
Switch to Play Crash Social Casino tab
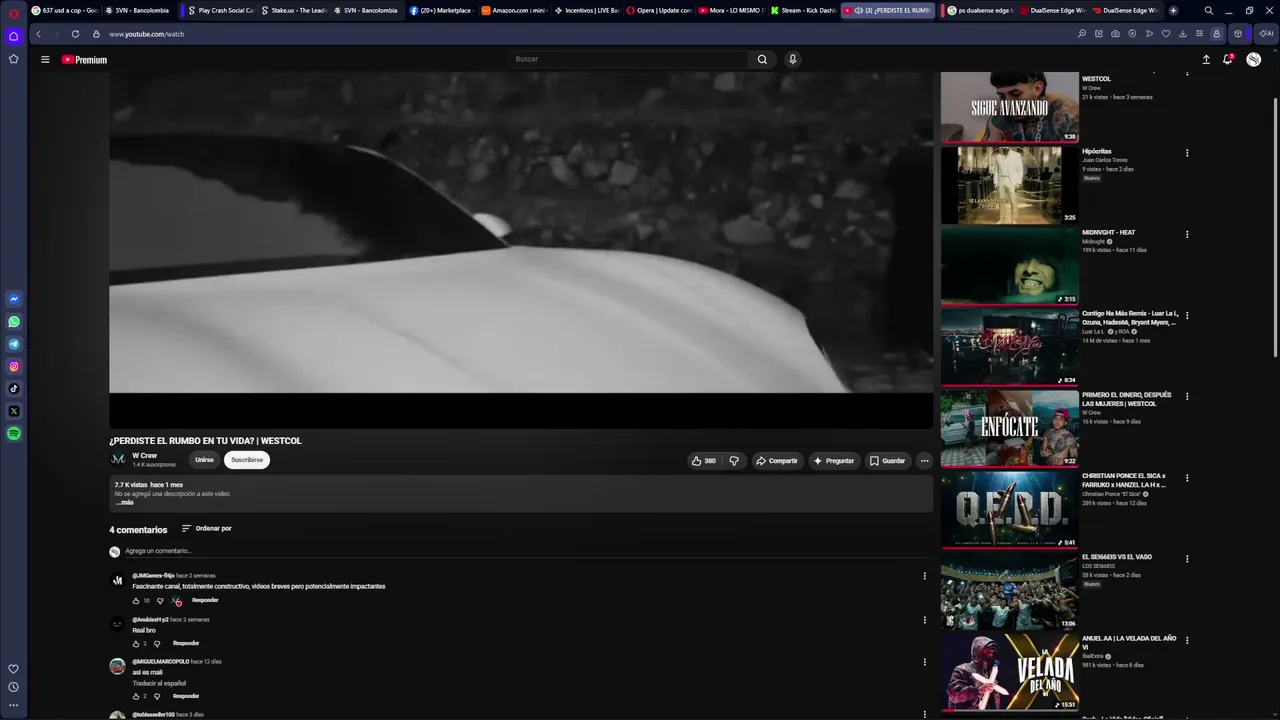tap(220, 10)
